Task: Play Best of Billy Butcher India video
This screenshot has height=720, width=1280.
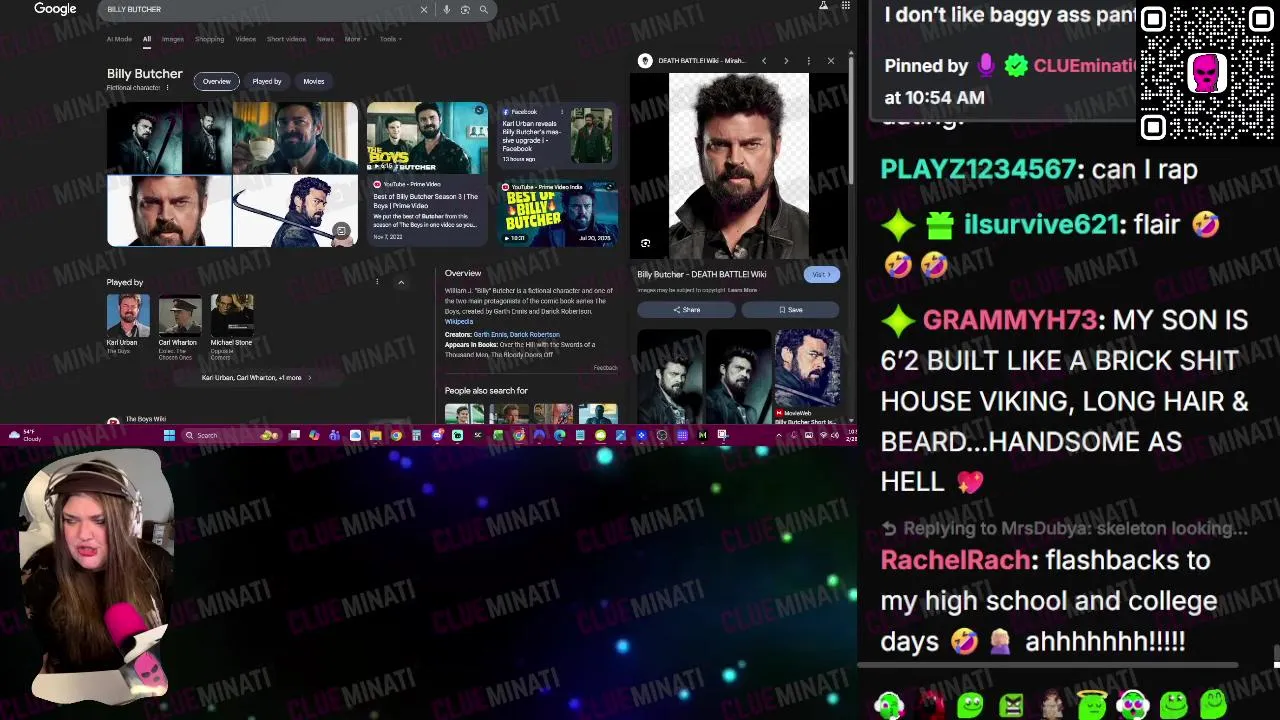Action: point(558,212)
